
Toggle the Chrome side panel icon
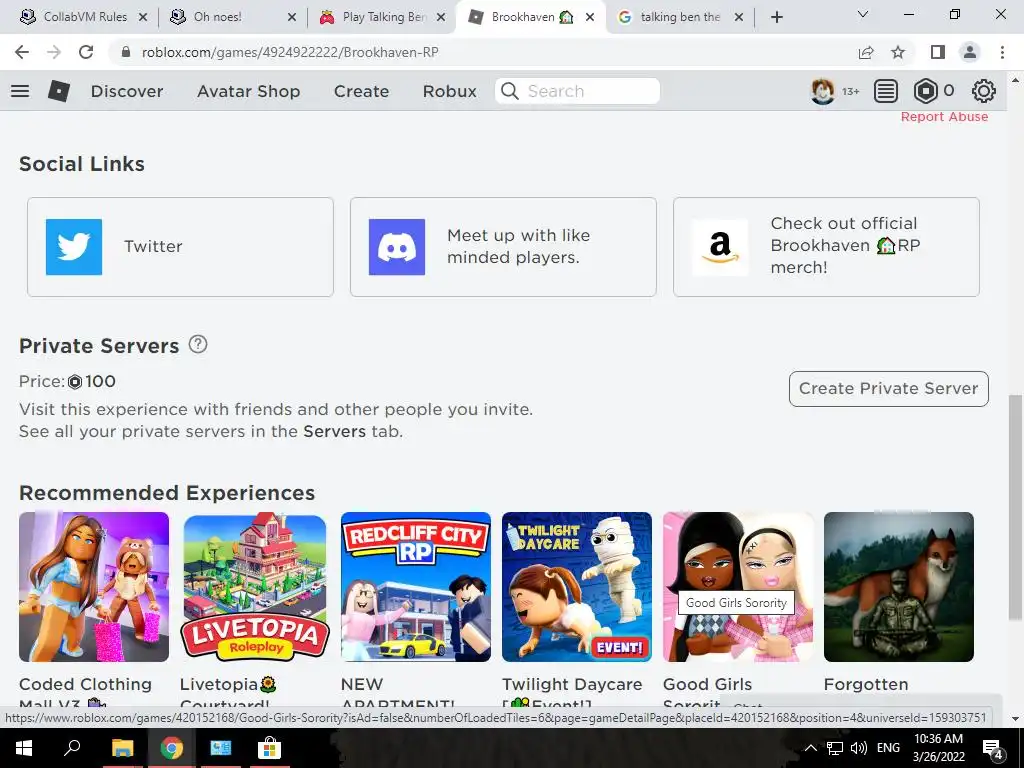pyautogui.click(x=938, y=52)
